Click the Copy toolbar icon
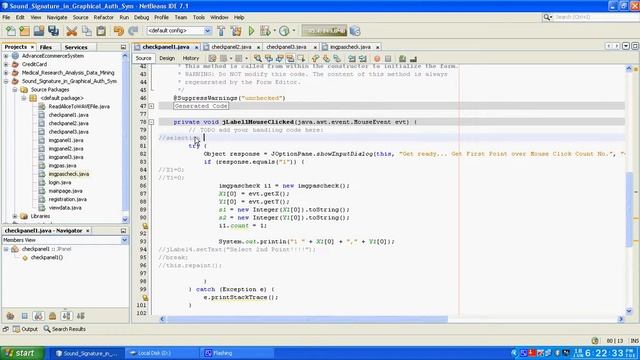Image resolution: width=640 pixels, height=360 pixels. [87, 31]
